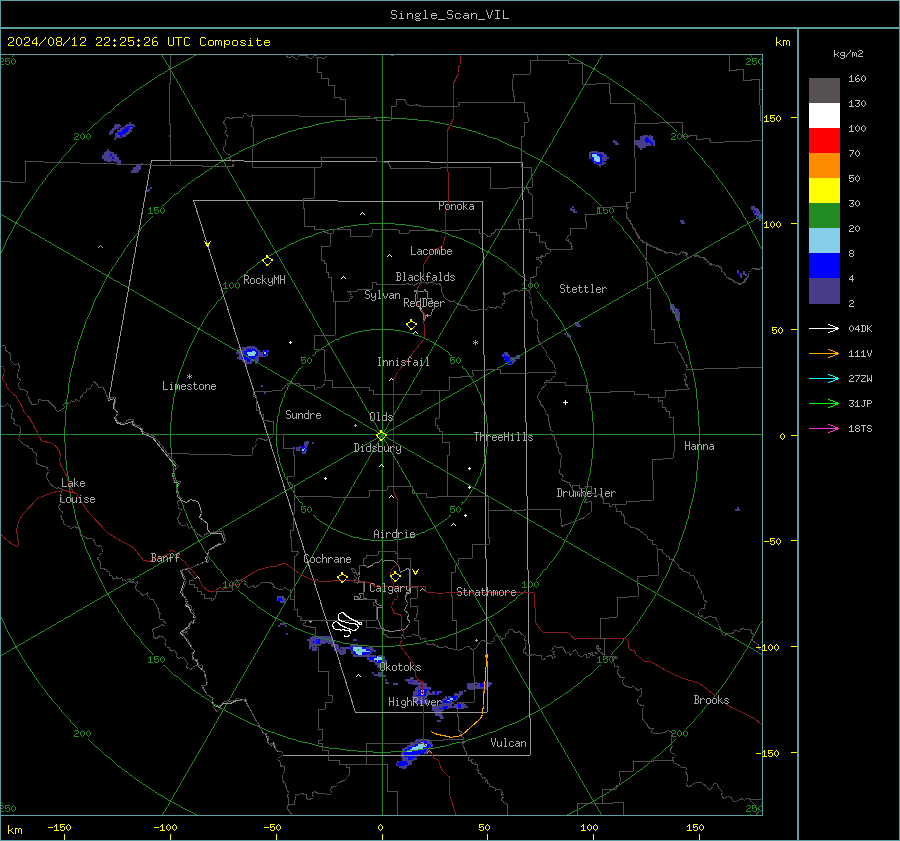Click the Vulcan town label
The height and width of the screenshot is (841, 900).
(509, 743)
